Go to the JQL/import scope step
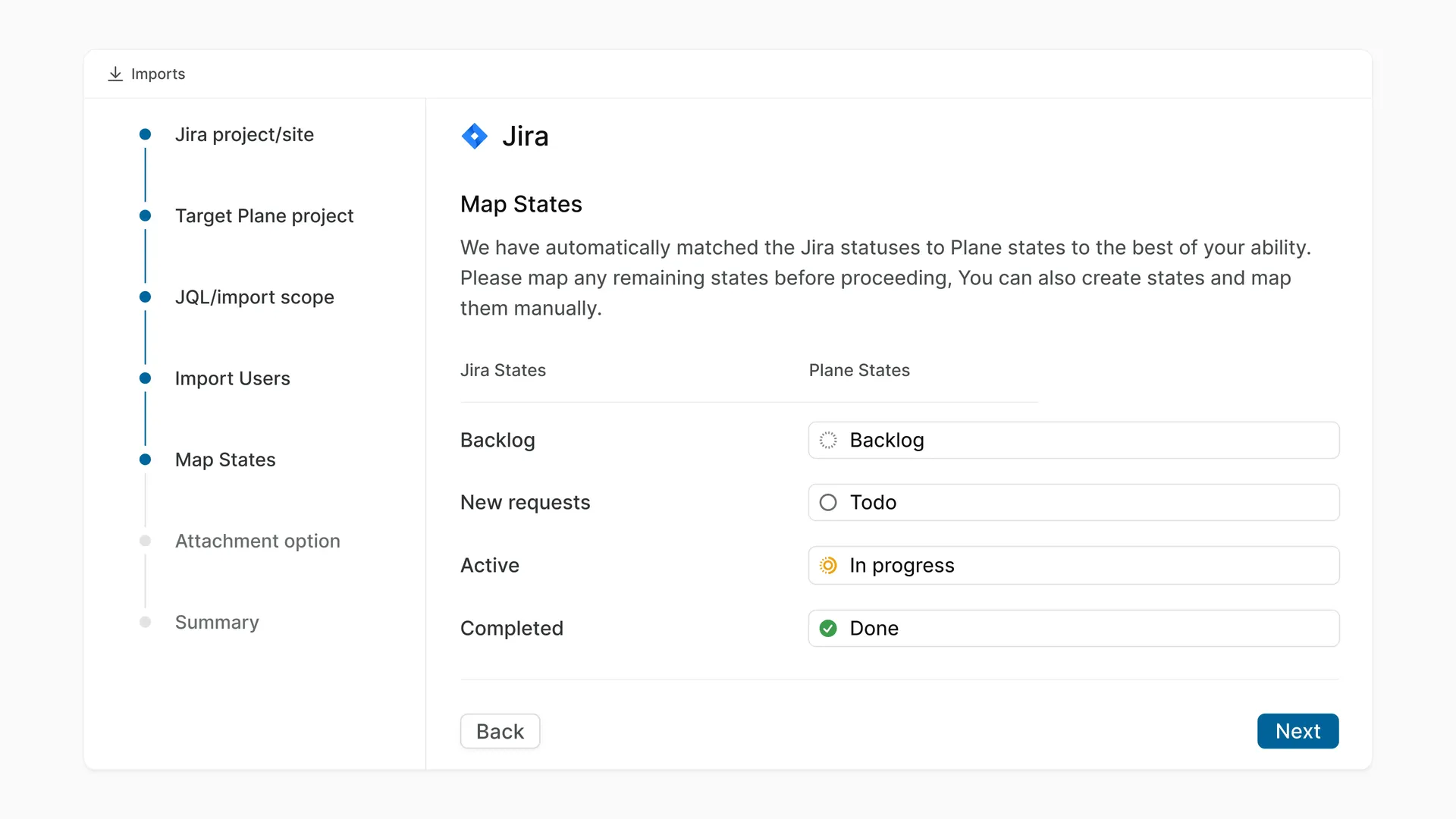The image size is (1456, 819). click(254, 297)
